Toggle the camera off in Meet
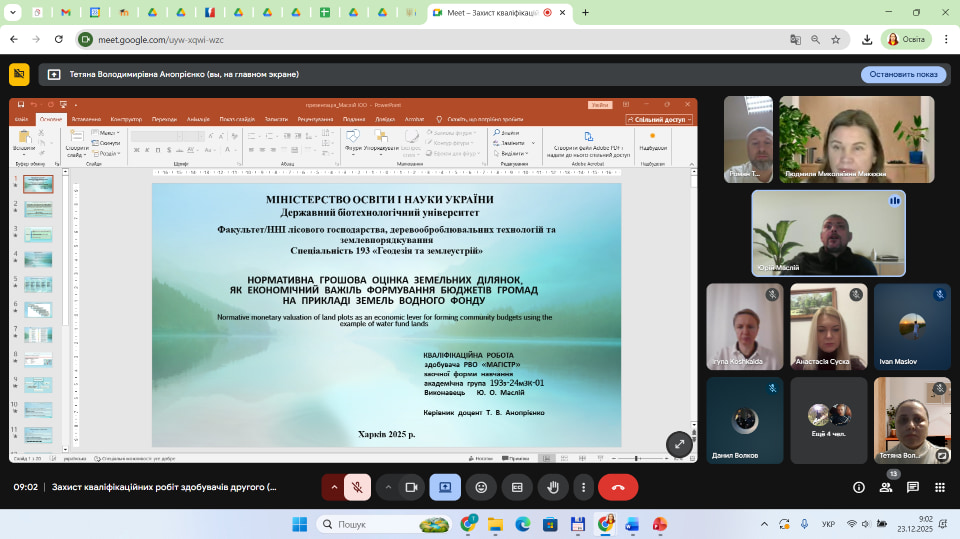The image size is (960, 539). click(410, 487)
